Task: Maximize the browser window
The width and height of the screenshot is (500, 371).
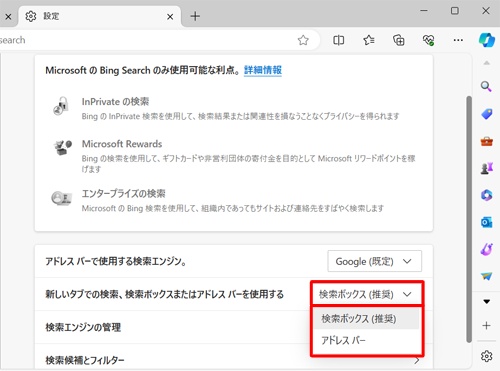Action: click(x=455, y=11)
